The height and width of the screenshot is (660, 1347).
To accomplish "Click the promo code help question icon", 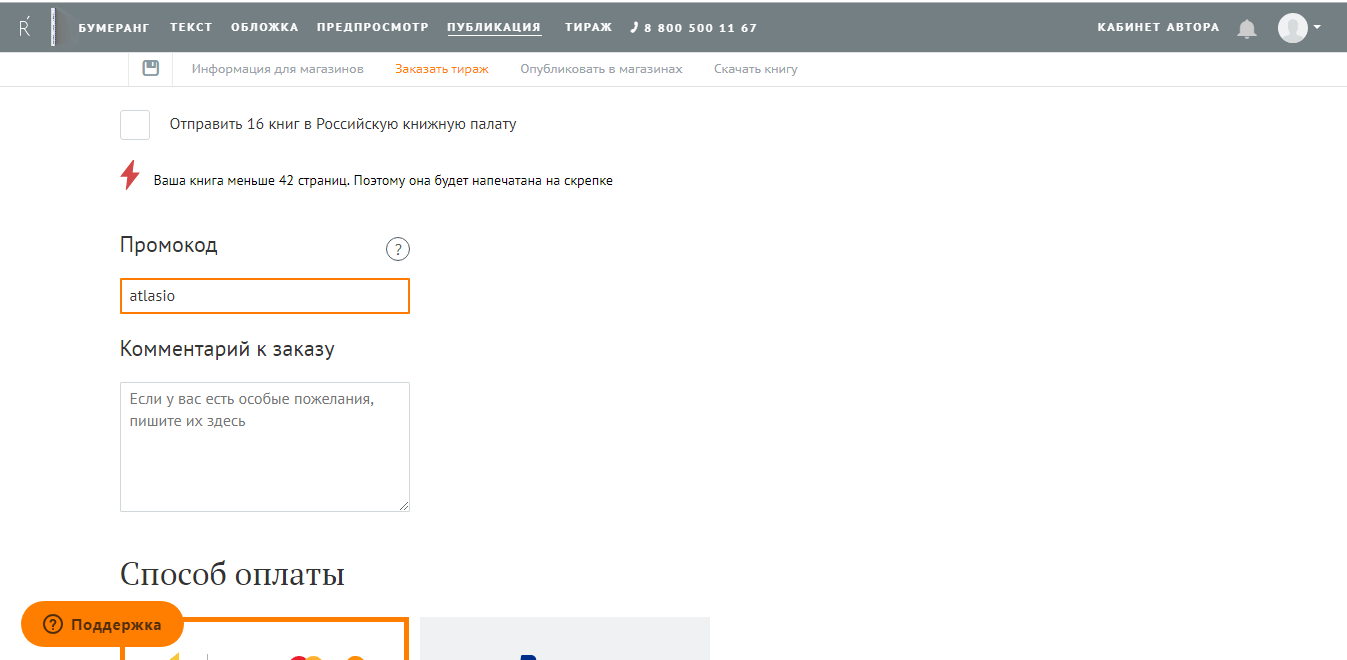I will click(x=397, y=249).
